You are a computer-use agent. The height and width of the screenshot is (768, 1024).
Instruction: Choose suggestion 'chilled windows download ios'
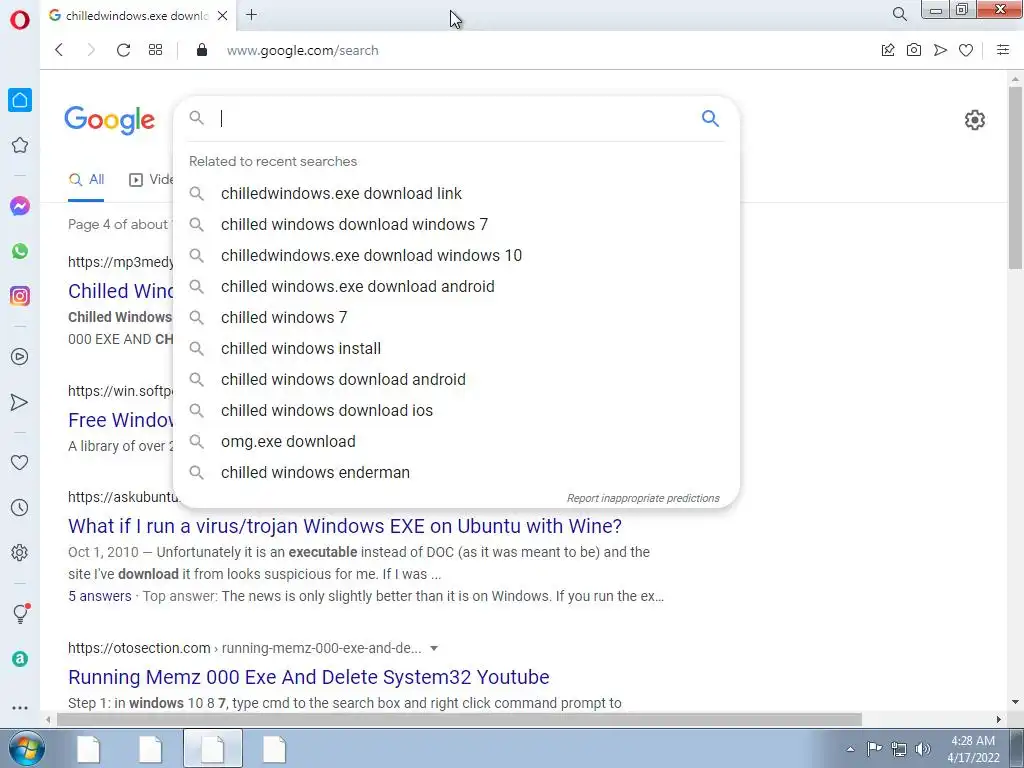click(456, 411)
